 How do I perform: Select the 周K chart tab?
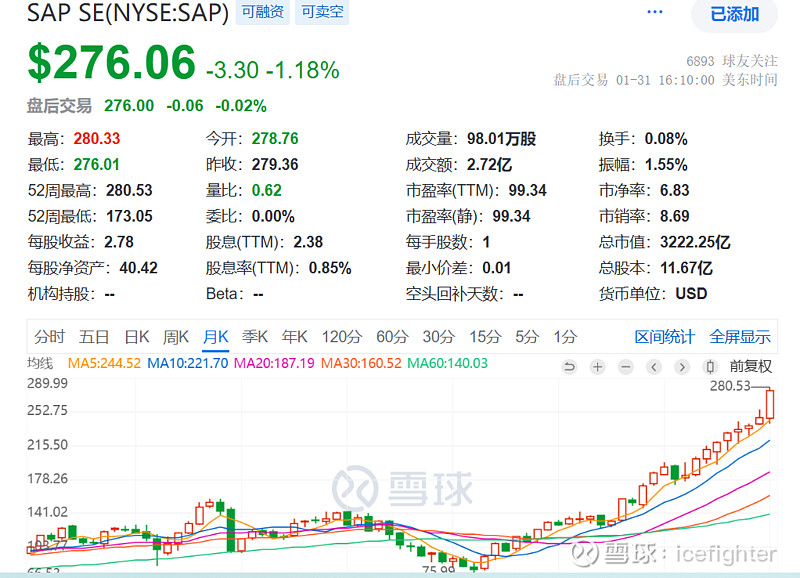coord(176,337)
